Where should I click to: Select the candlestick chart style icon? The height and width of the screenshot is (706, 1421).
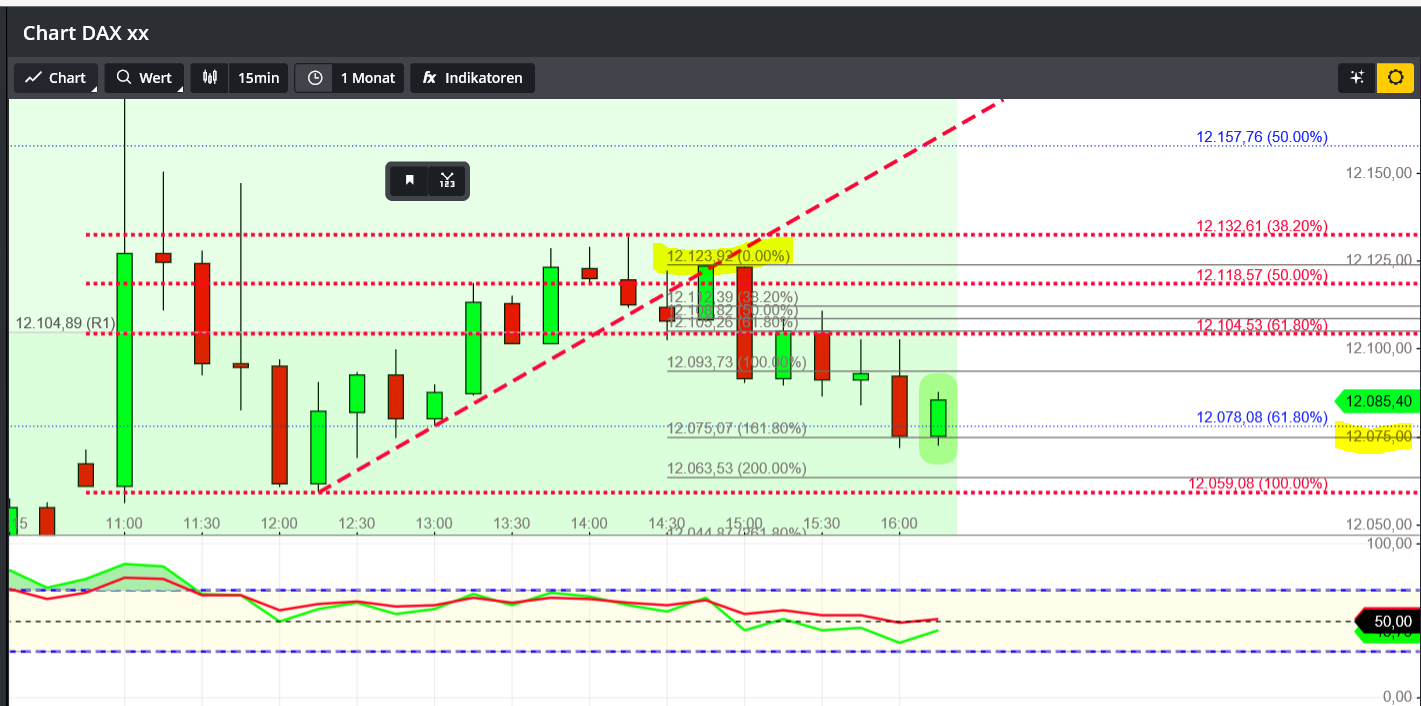coord(209,78)
